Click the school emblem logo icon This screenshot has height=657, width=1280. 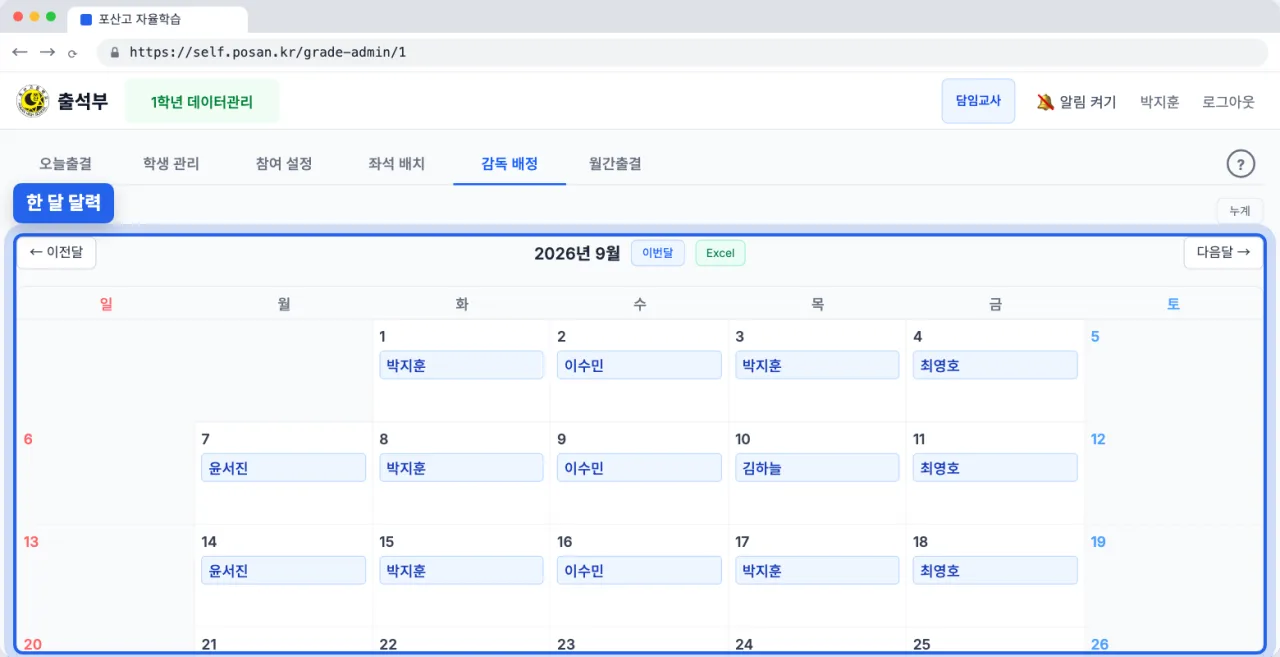pos(32,101)
